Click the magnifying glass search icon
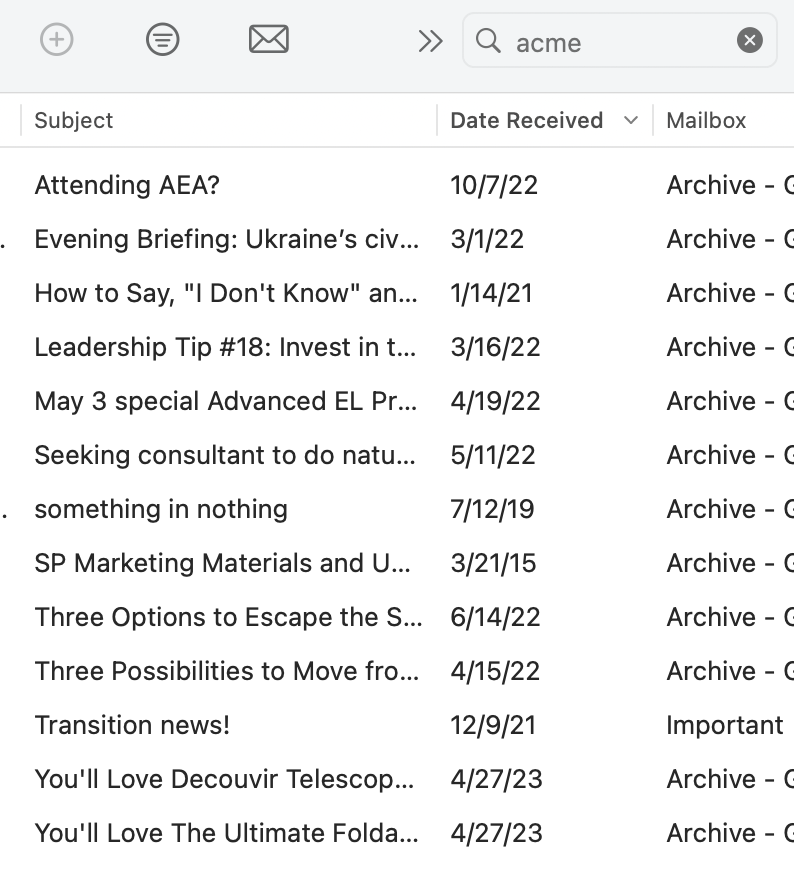Screen dimensions: 794x896 click(488, 41)
